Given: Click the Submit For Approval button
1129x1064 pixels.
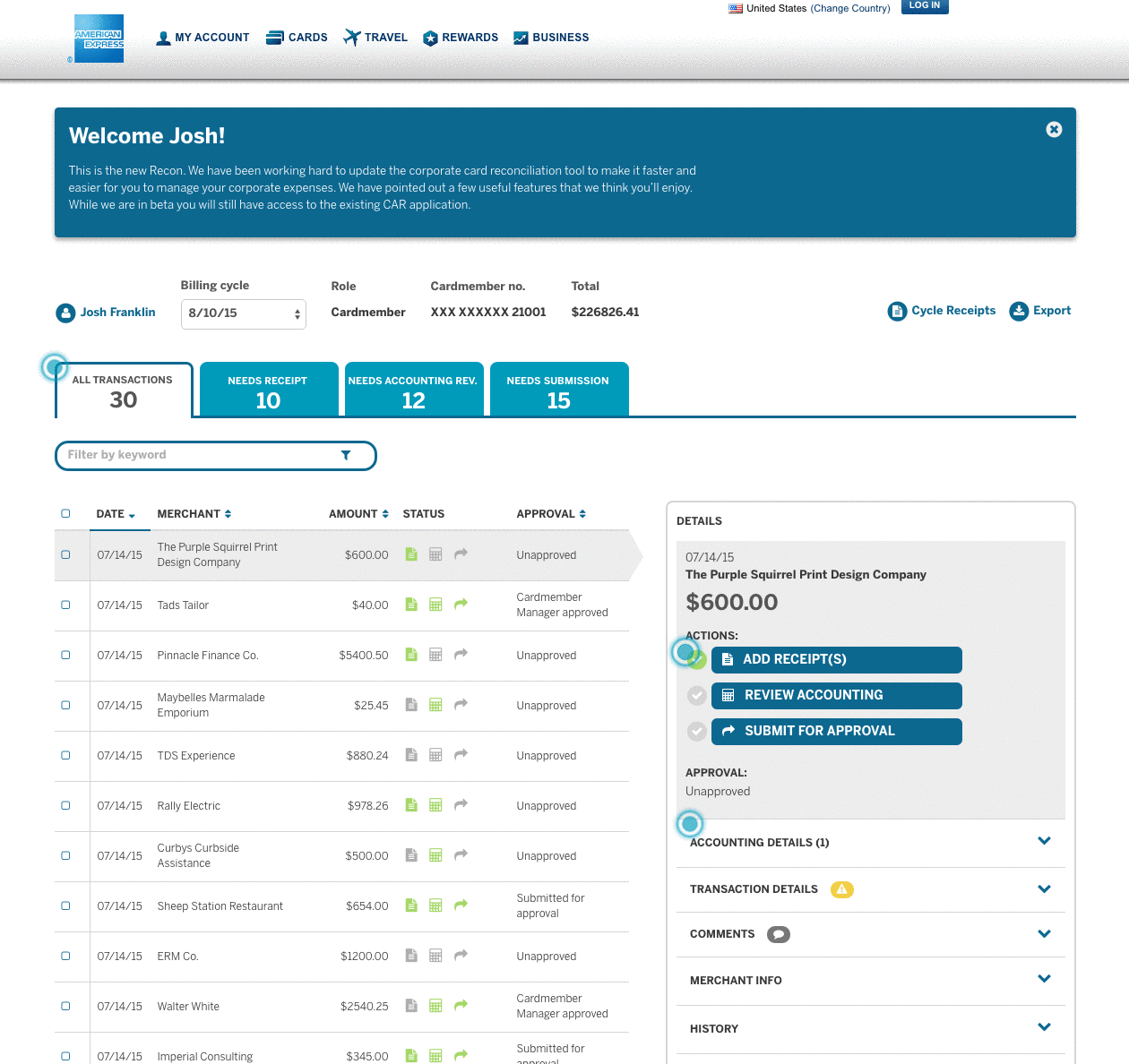Looking at the screenshot, I should click(837, 732).
